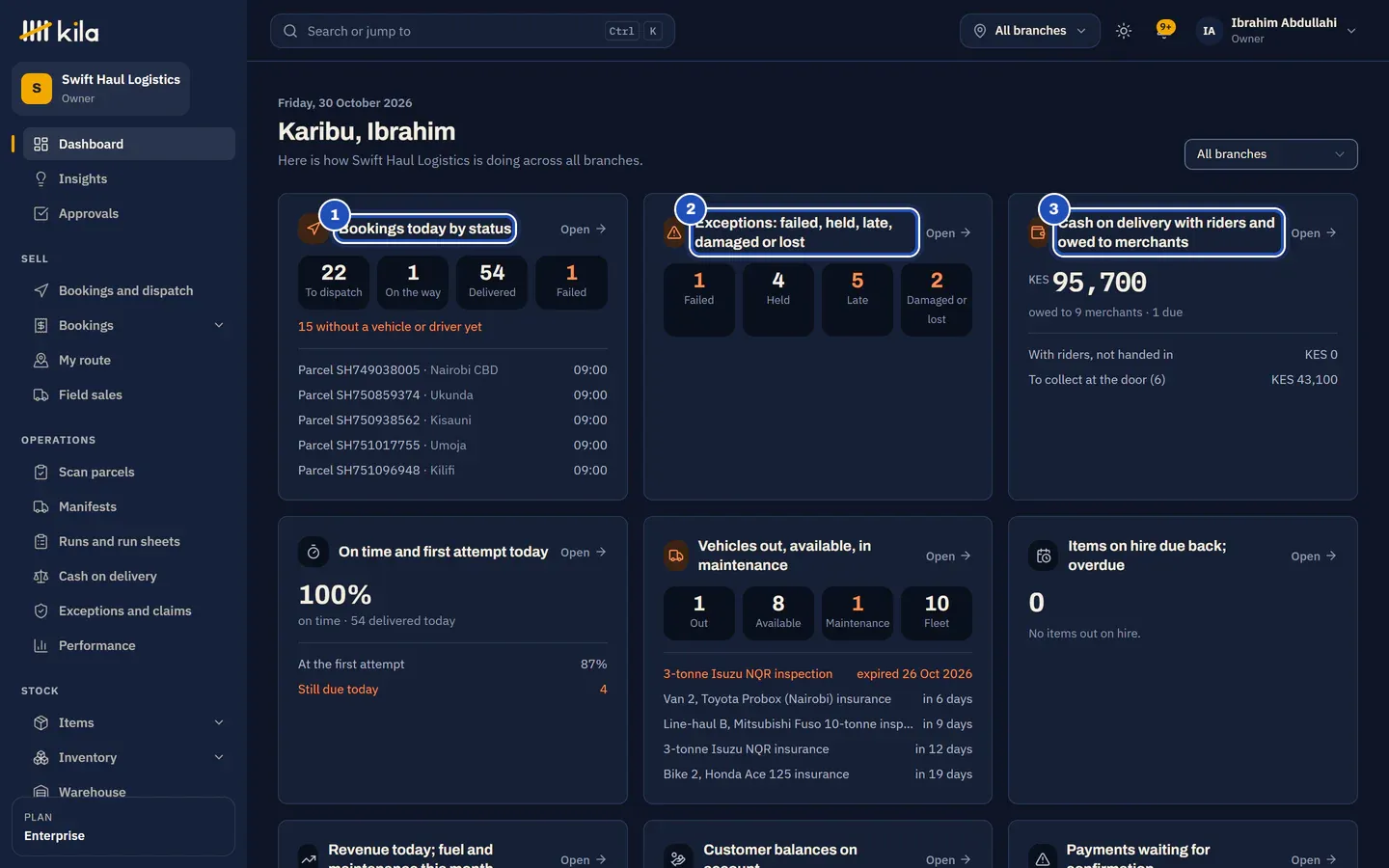Expand the Inventory submenu chevron
The width and height of the screenshot is (1389, 868).
[x=219, y=757]
